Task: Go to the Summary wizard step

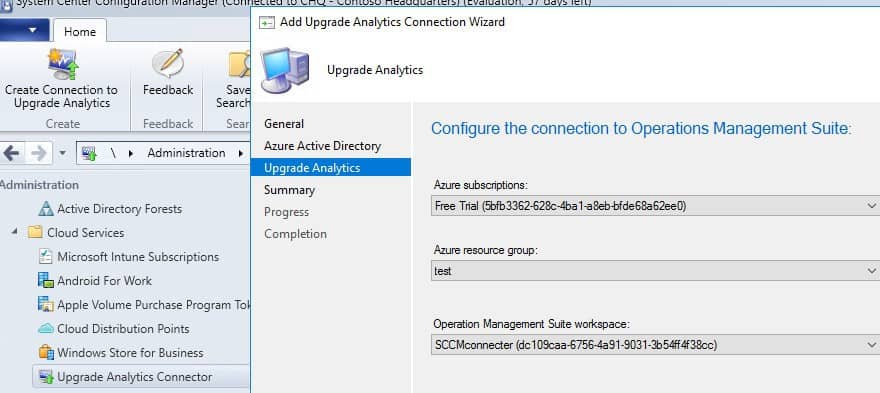Action: (289, 190)
